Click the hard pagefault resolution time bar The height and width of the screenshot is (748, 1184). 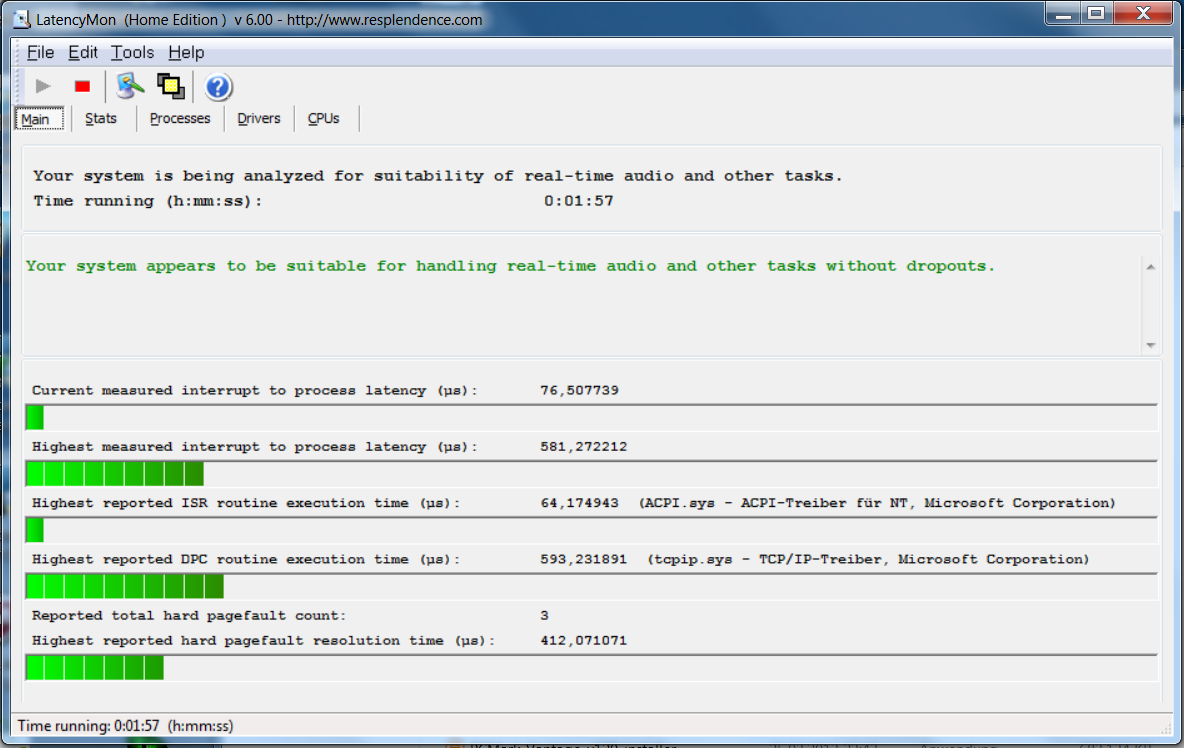(x=591, y=667)
